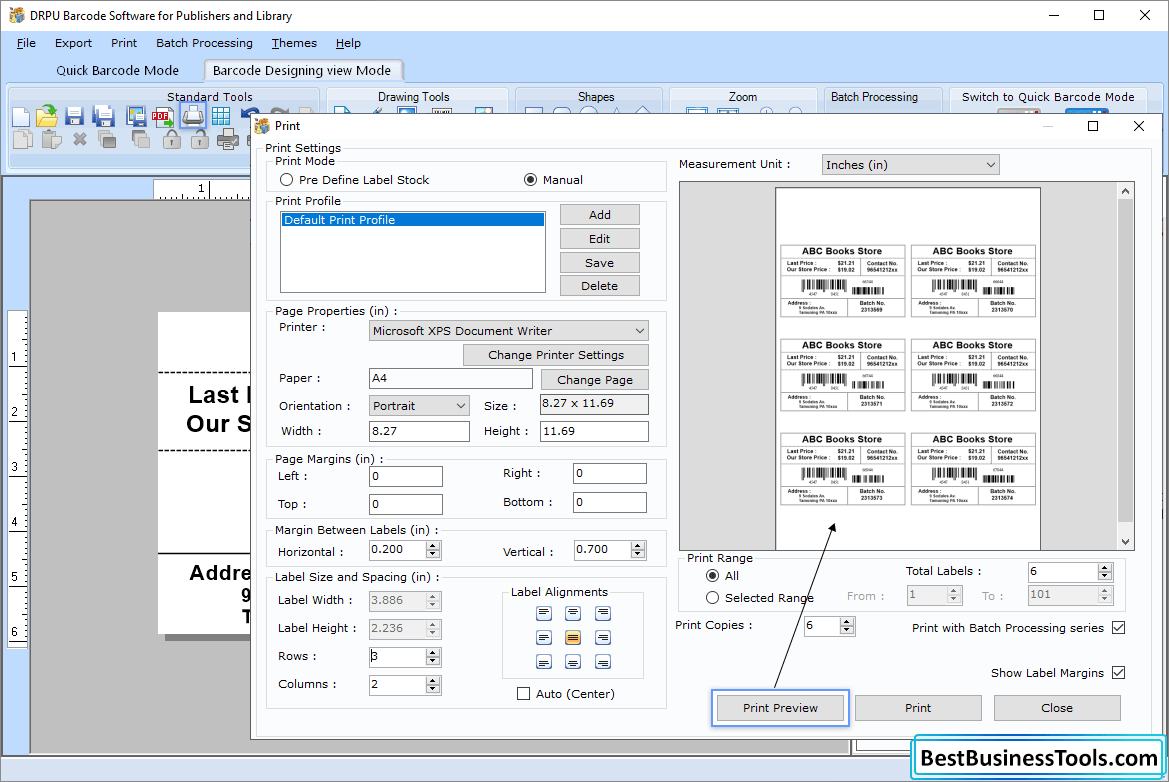Select the top-left label alignment icon

click(x=544, y=613)
